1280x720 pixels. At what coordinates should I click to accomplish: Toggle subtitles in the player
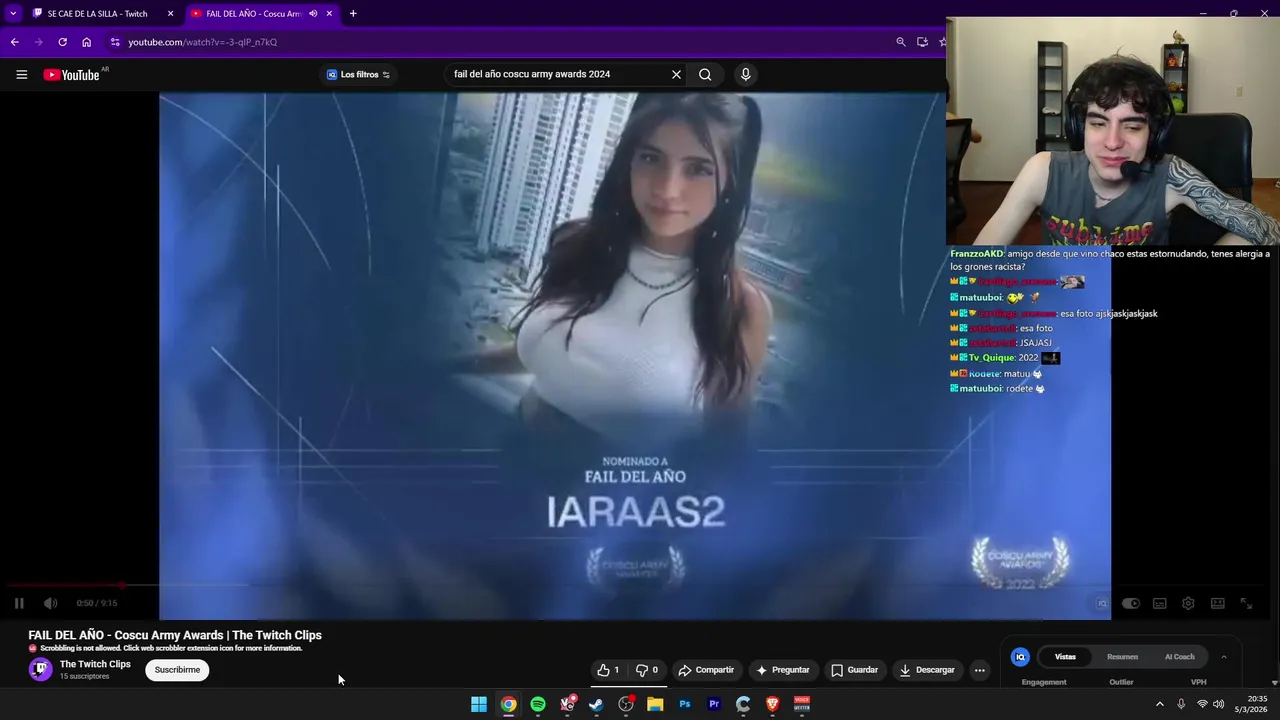point(1159,603)
